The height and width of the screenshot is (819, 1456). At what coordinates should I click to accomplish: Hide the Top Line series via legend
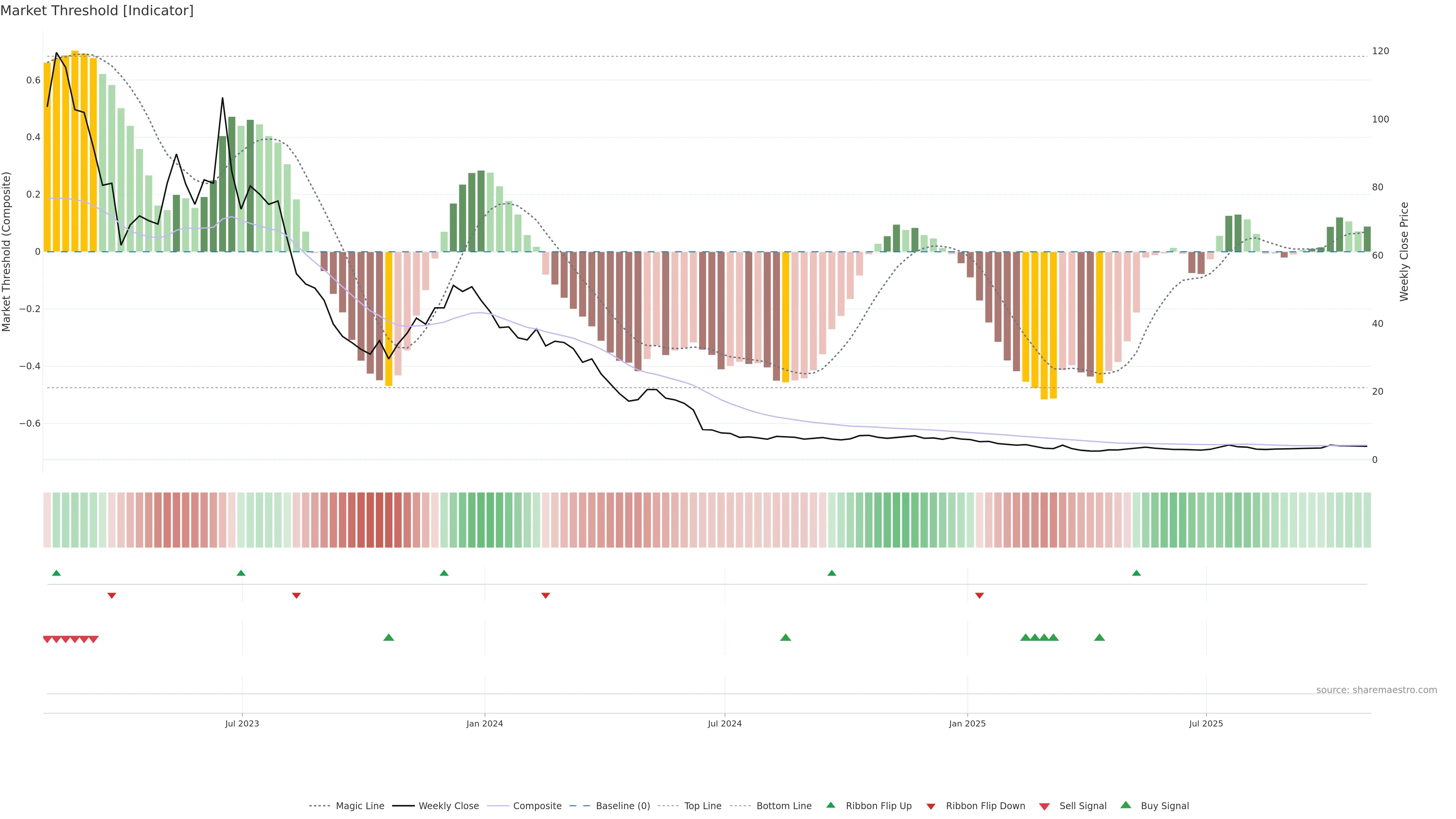(703, 806)
